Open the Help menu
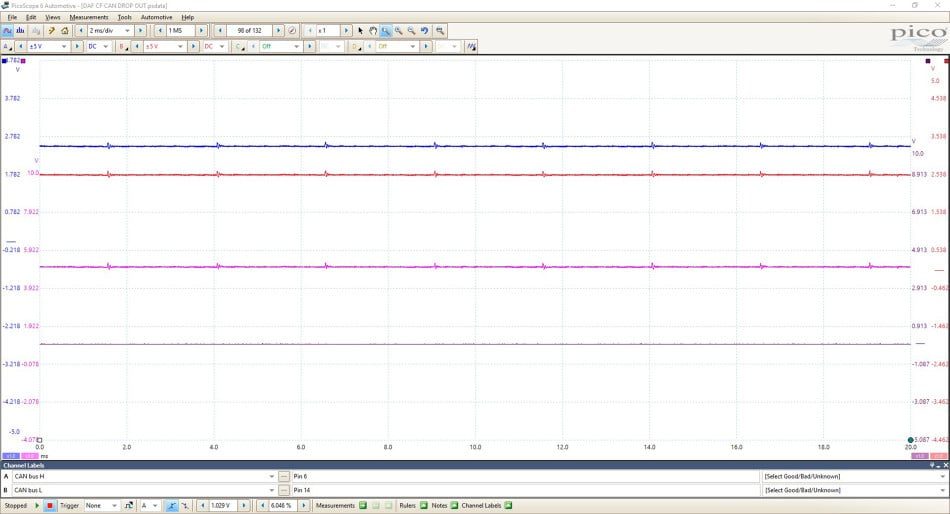The height and width of the screenshot is (514, 950). click(188, 18)
